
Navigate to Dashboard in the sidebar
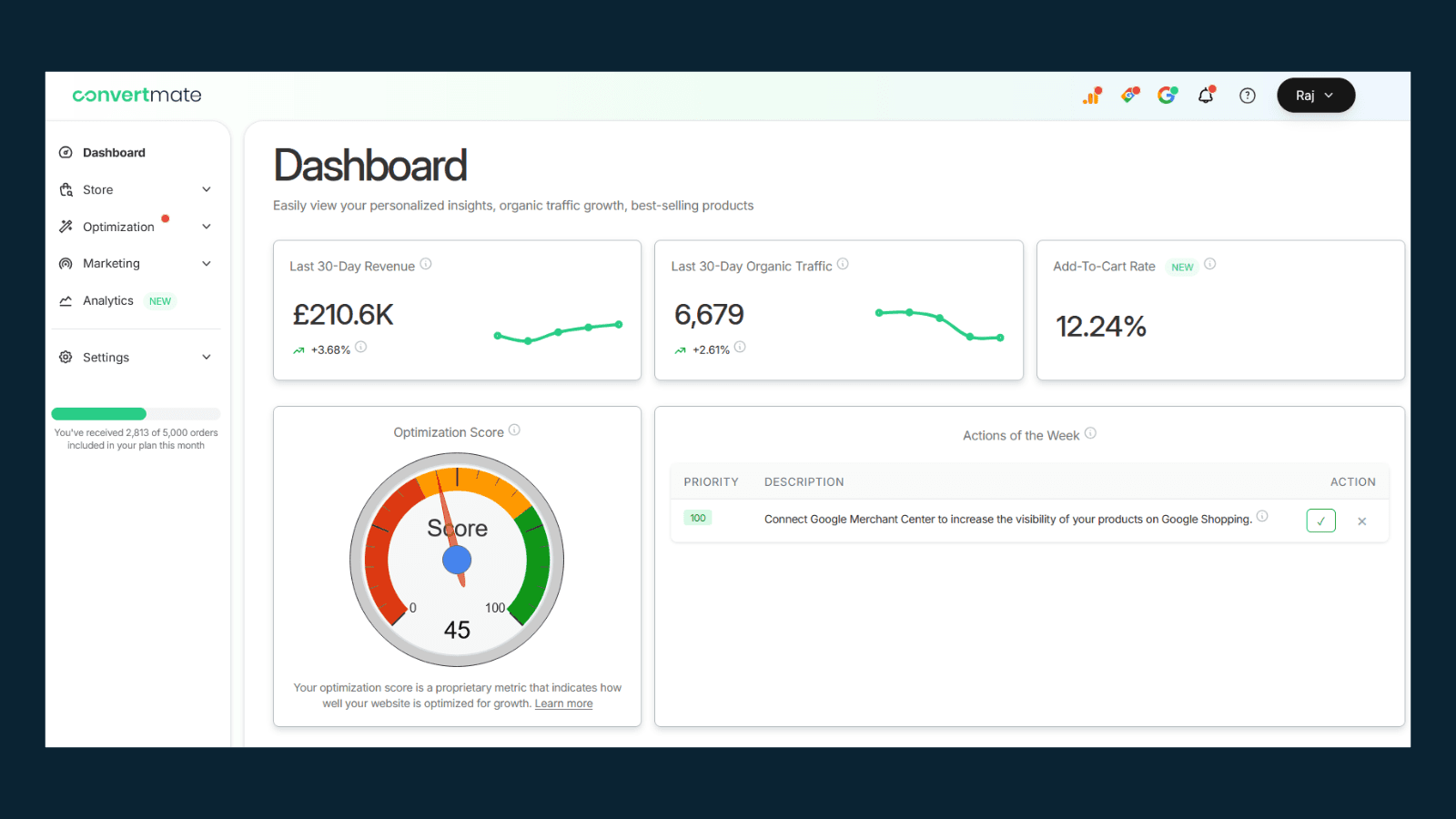[x=113, y=152]
